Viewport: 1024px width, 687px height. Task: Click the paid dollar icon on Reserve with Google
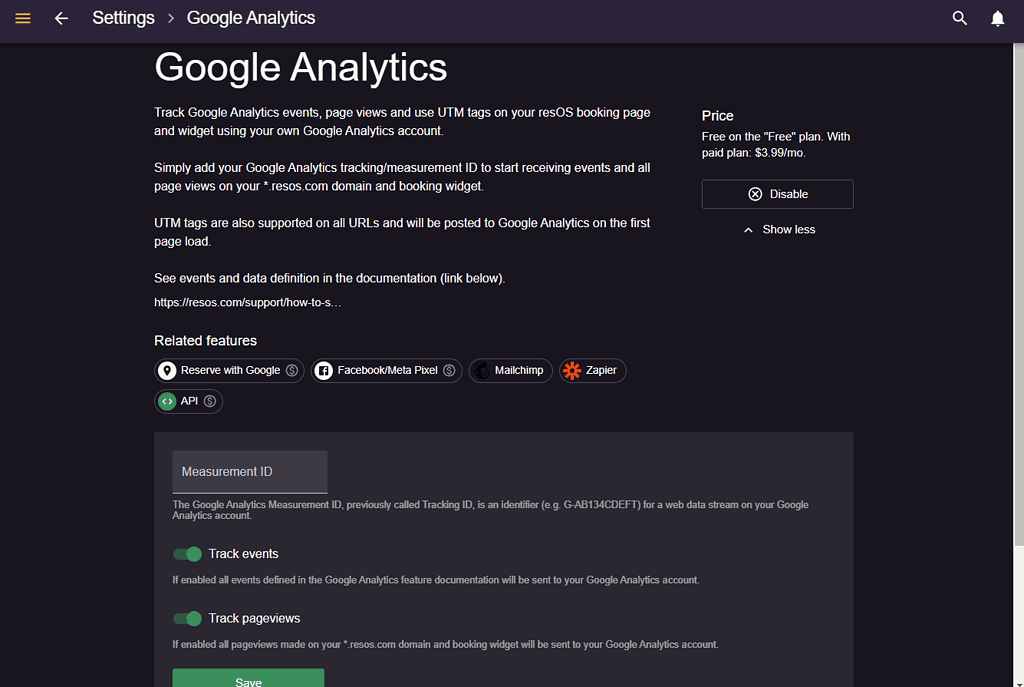click(292, 370)
